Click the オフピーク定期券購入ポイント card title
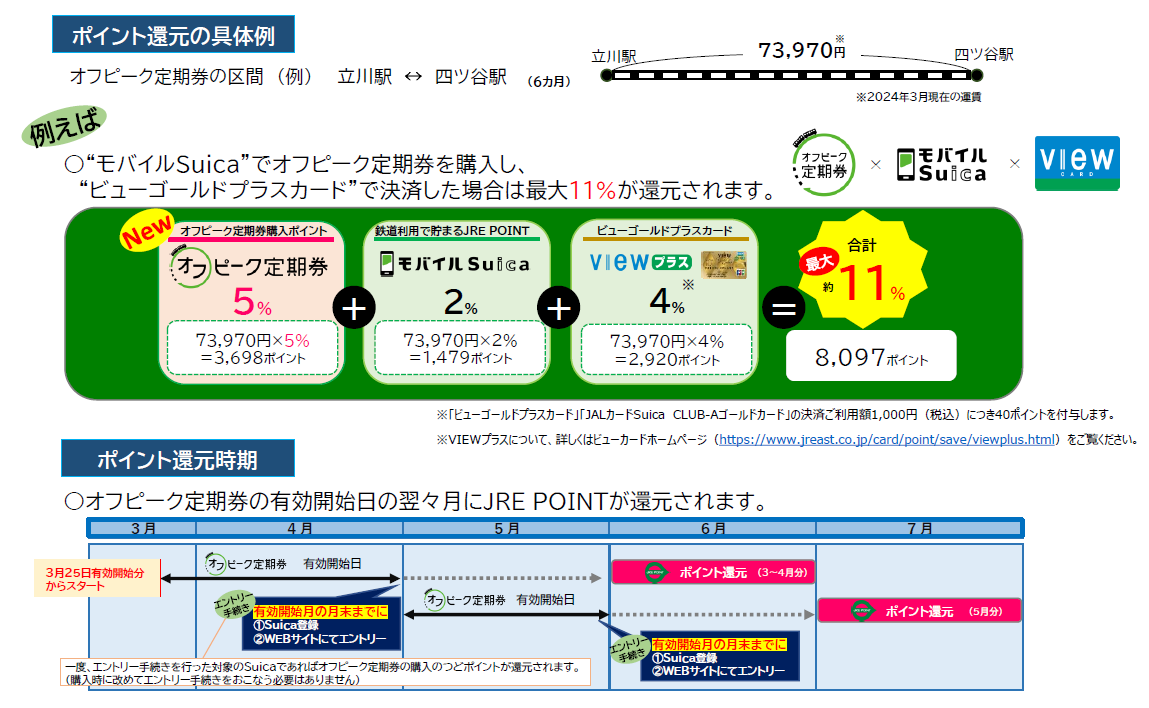The height and width of the screenshot is (708, 1149). tap(254, 231)
